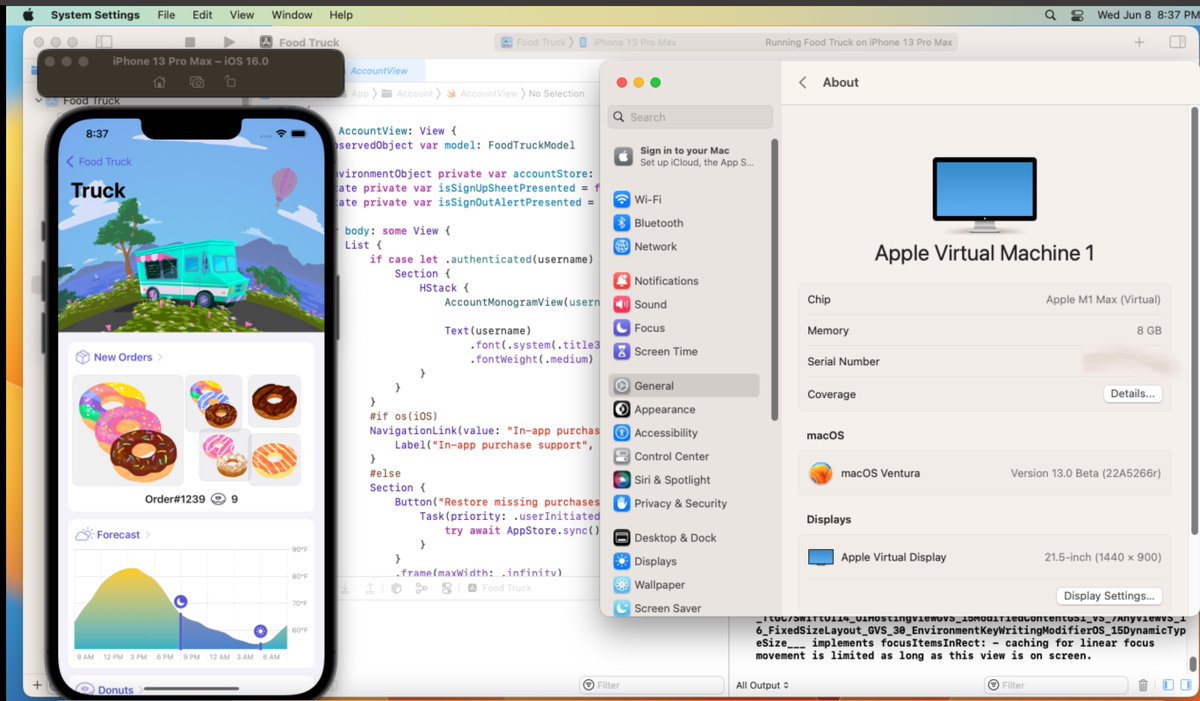Select General in the sidebar

point(685,386)
